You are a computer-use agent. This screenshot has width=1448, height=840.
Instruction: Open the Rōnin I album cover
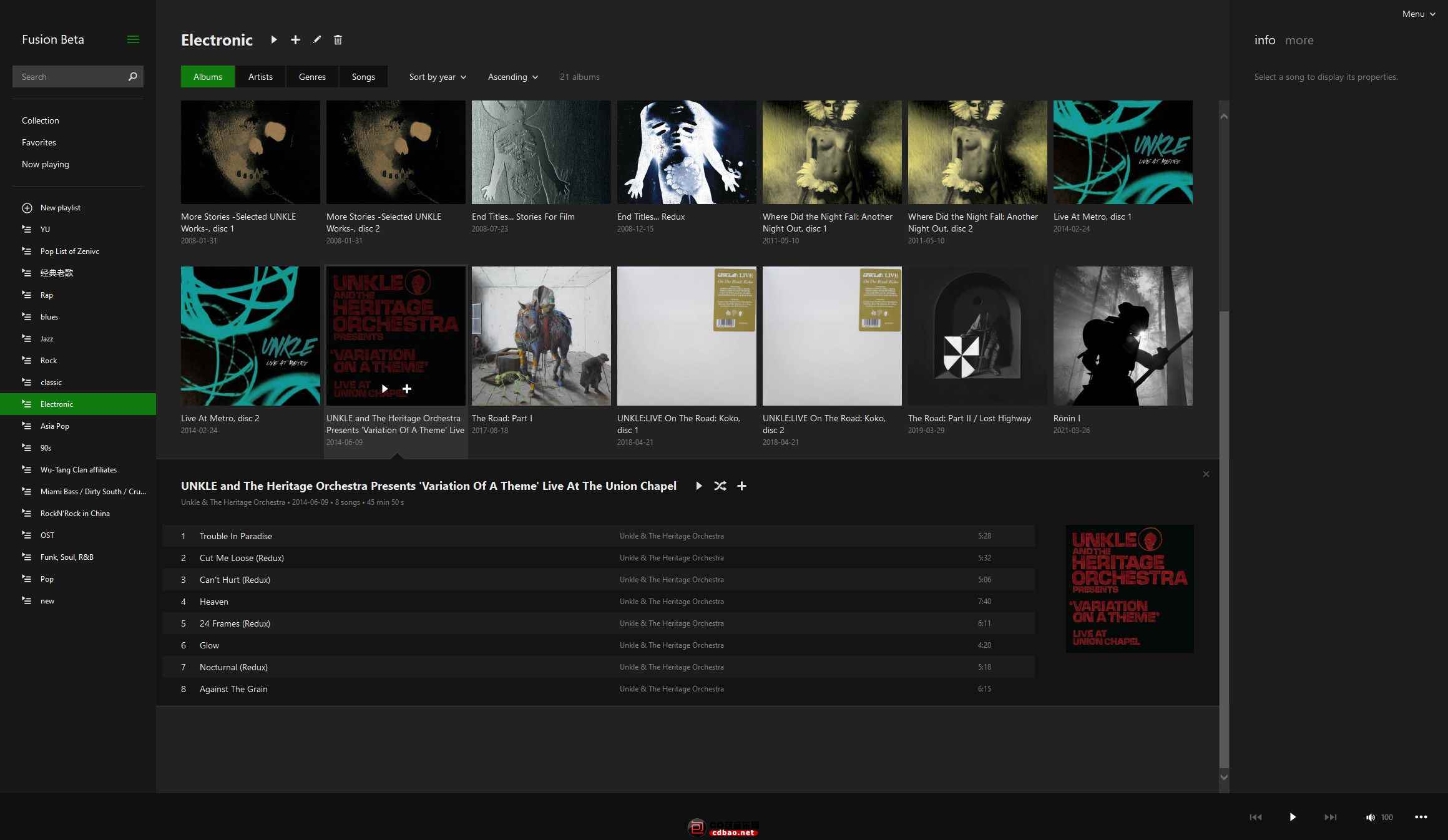click(x=1123, y=336)
